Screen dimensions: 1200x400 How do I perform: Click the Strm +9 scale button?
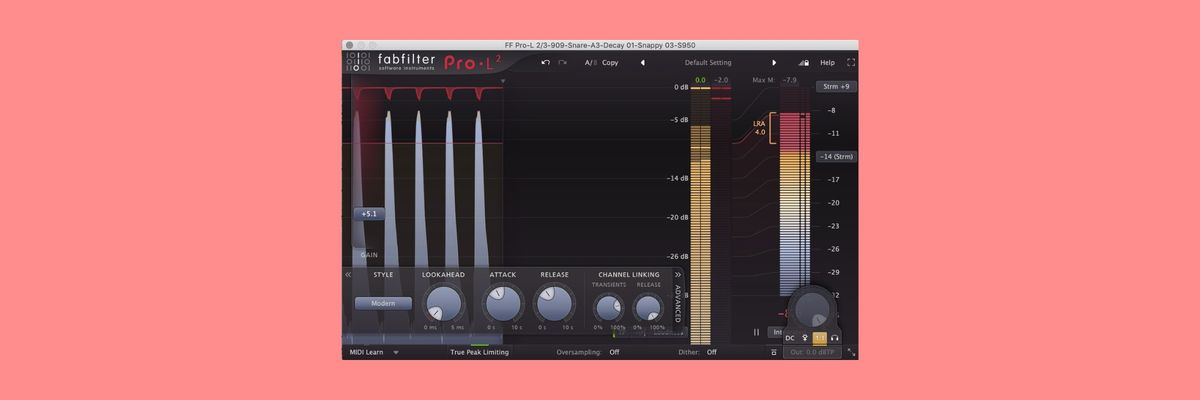(836, 86)
